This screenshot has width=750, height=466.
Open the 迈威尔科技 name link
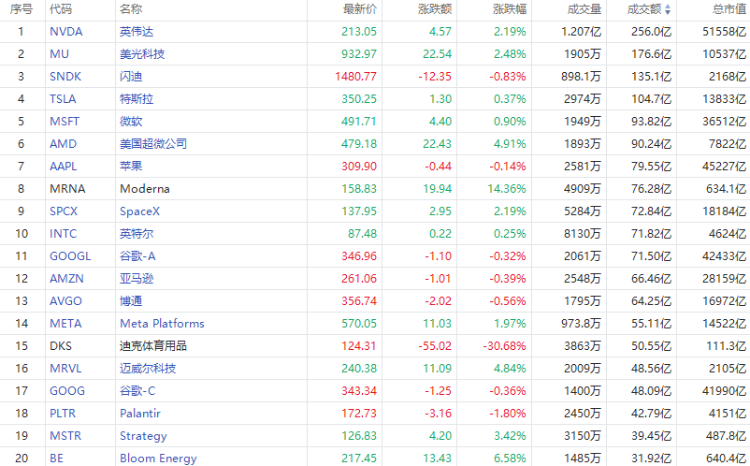pyautogui.click(x=148, y=369)
